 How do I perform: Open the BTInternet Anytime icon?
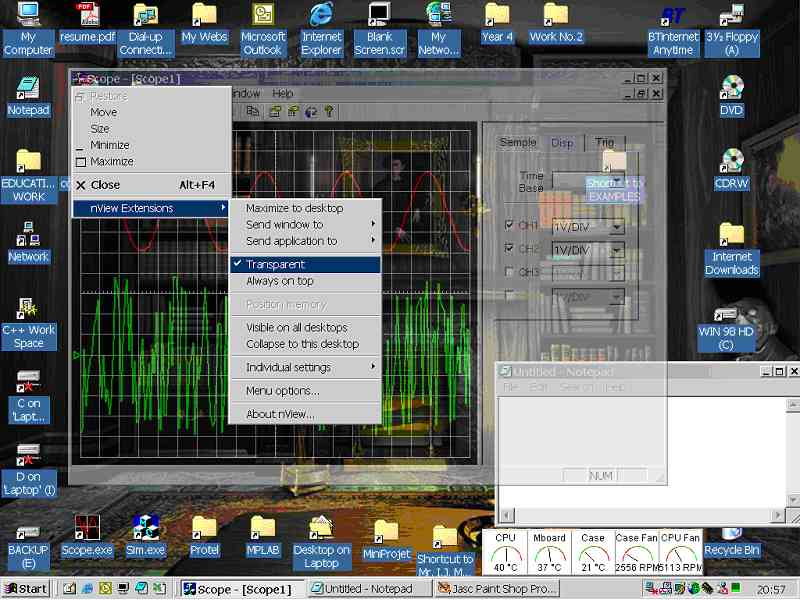(673, 16)
